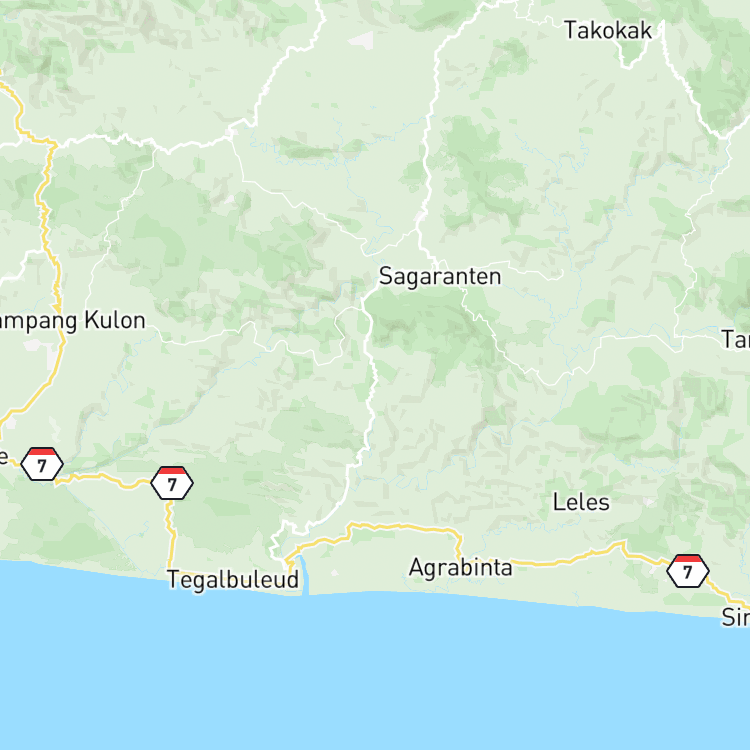
Task: Select the route 7 shield north of Tegalbuleud
Action: [172, 483]
